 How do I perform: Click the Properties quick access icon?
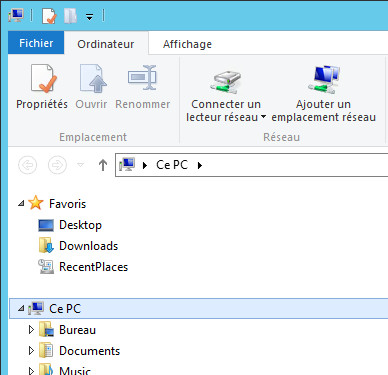click(x=49, y=16)
